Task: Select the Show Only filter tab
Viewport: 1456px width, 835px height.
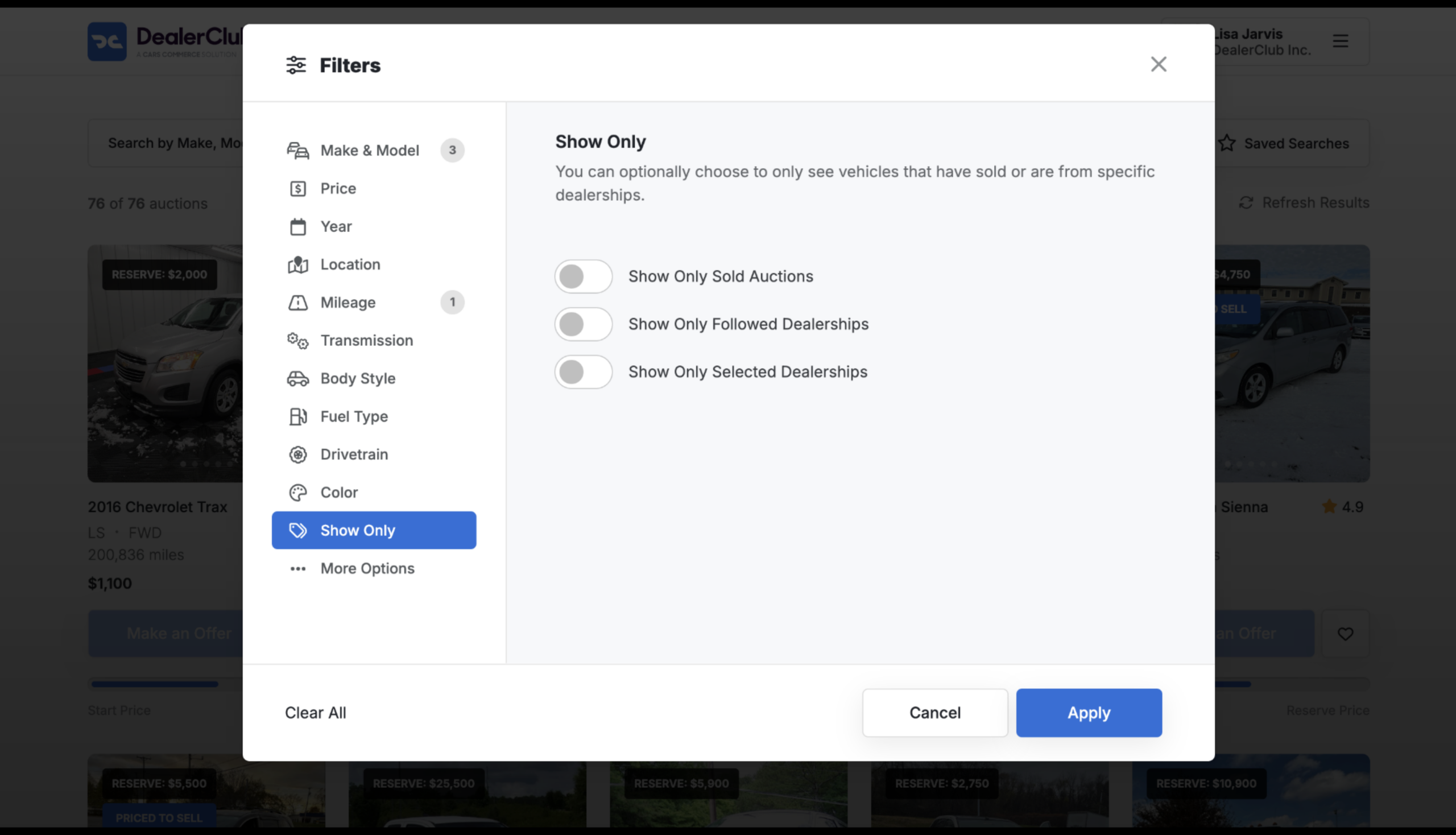Action: [x=374, y=531]
